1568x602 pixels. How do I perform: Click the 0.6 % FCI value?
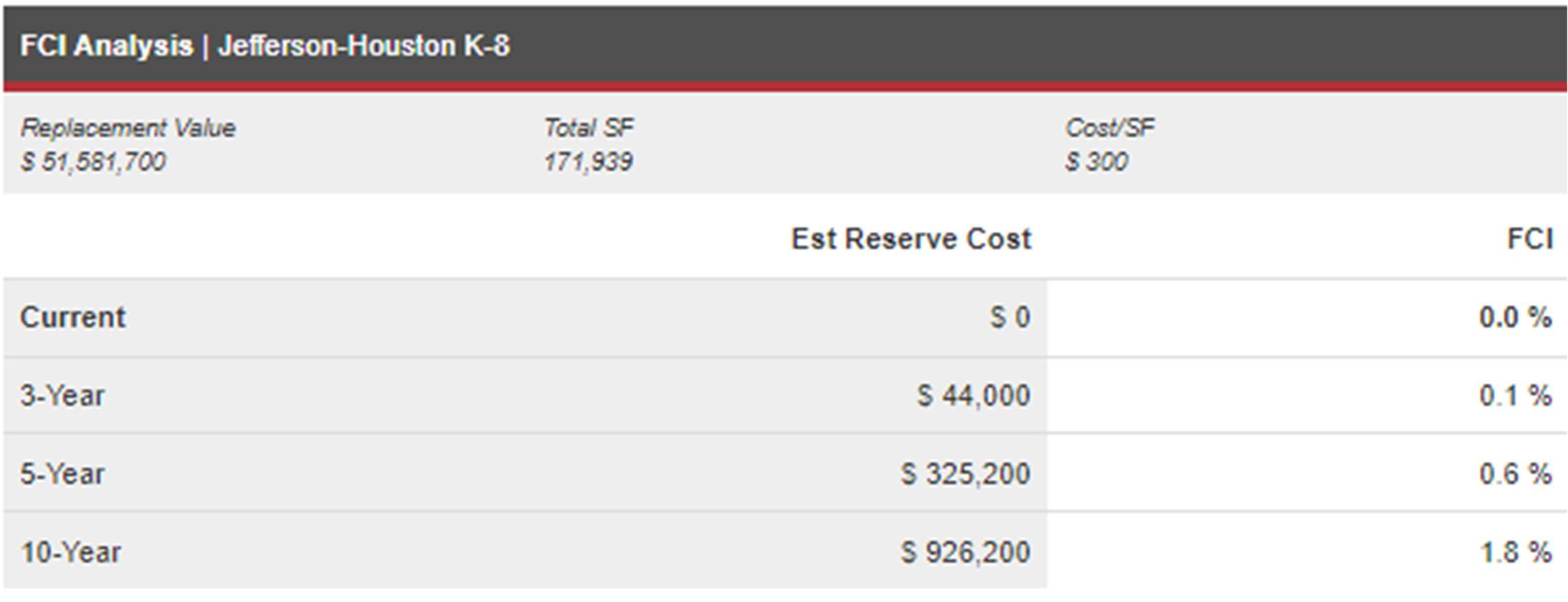tap(1515, 474)
